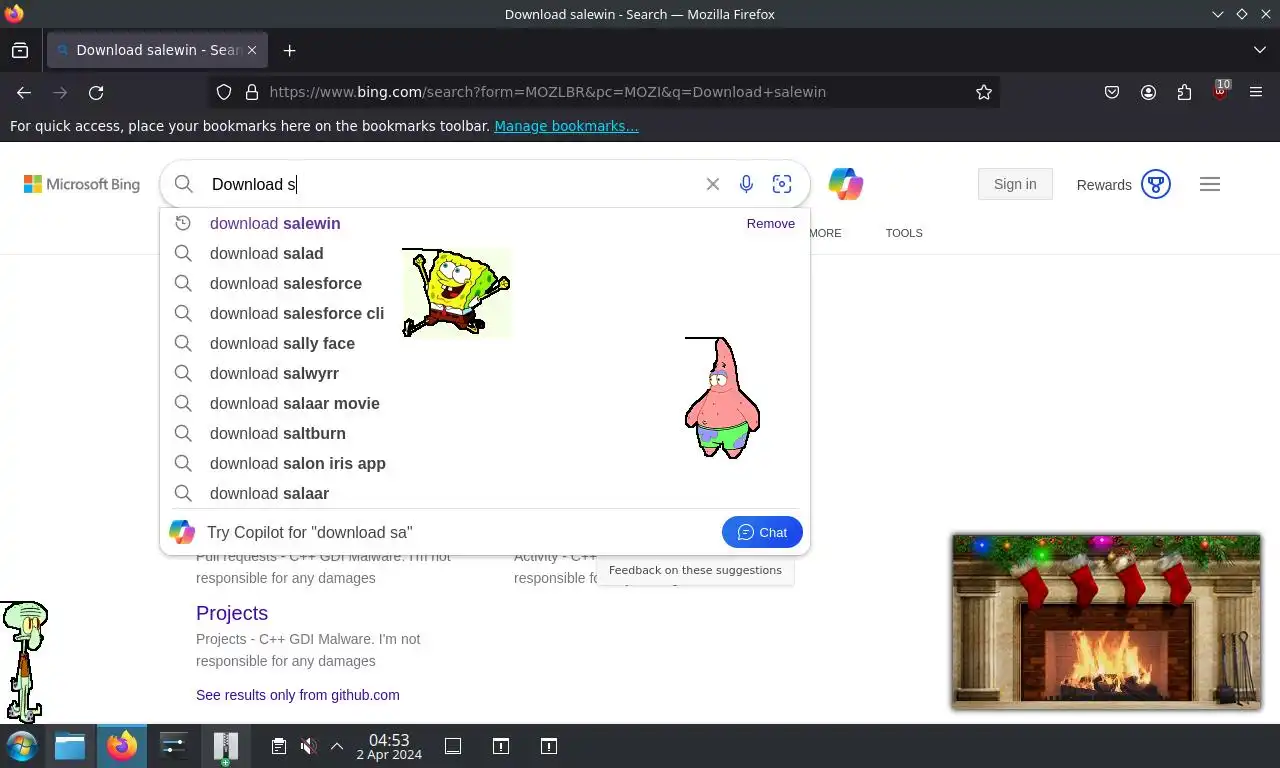Image resolution: width=1280 pixels, height=768 pixels.
Task: Reload the current Bing page
Action: pyautogui.click(x=96, y=92)
